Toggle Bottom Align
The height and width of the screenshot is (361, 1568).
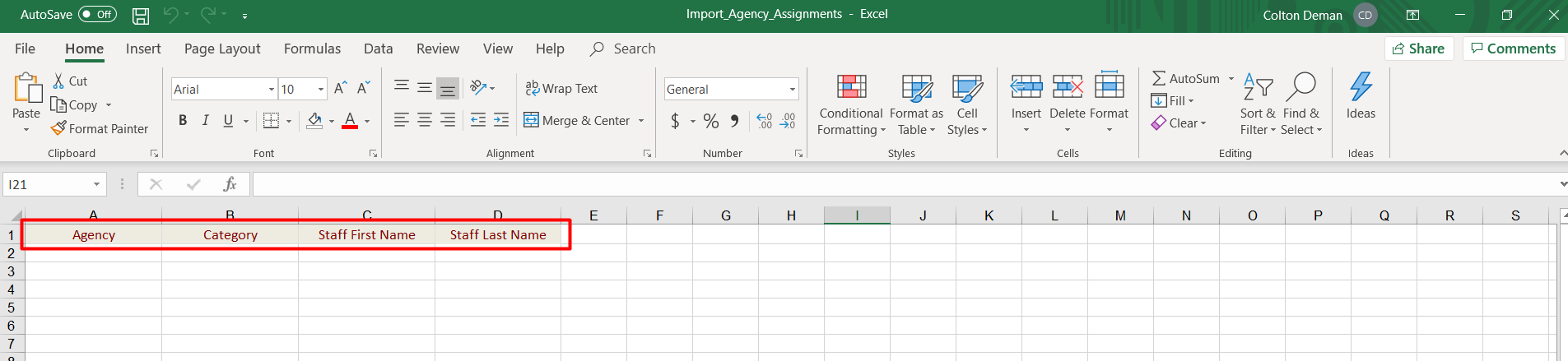coord(448,87)
